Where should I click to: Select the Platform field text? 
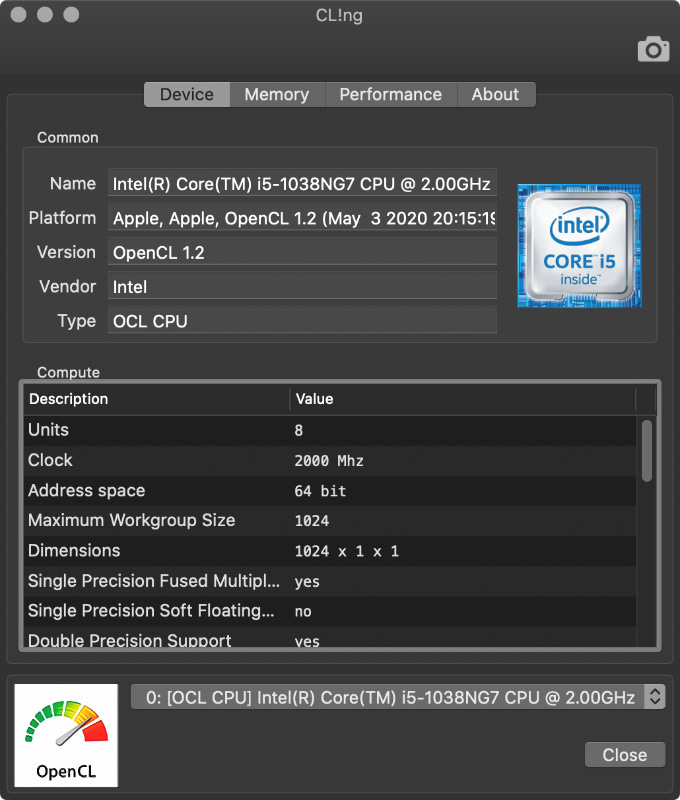coord(300,217)
